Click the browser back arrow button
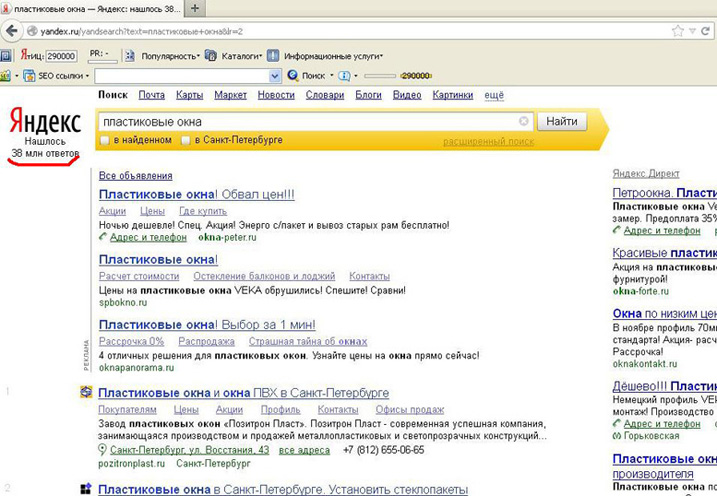Screen dimensions: 717x496 (x=11, y=31)
